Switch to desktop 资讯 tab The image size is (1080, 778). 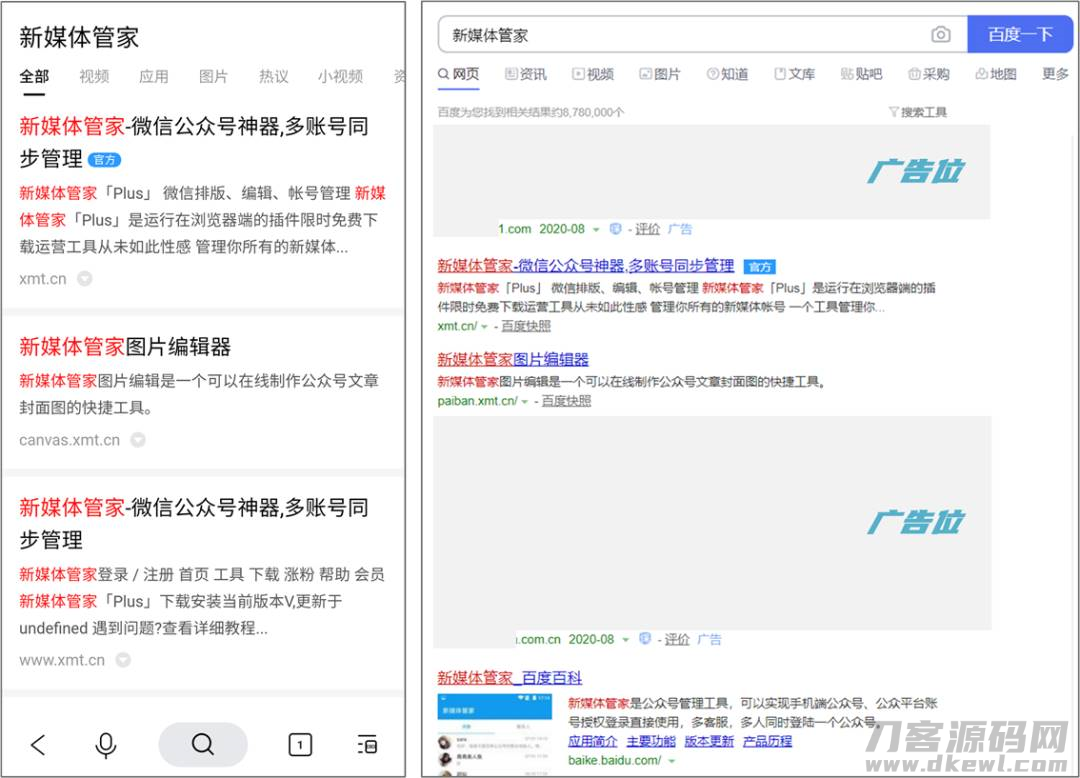[526, 74]
